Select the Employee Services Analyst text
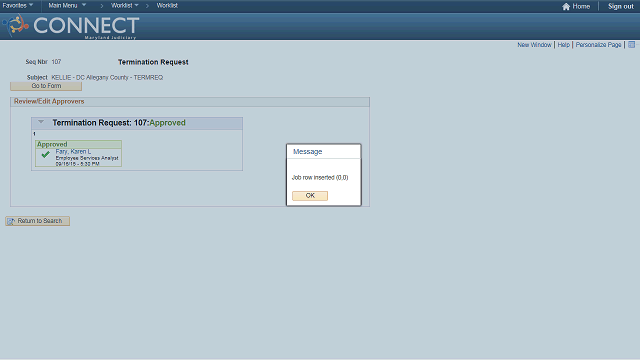 87,158
